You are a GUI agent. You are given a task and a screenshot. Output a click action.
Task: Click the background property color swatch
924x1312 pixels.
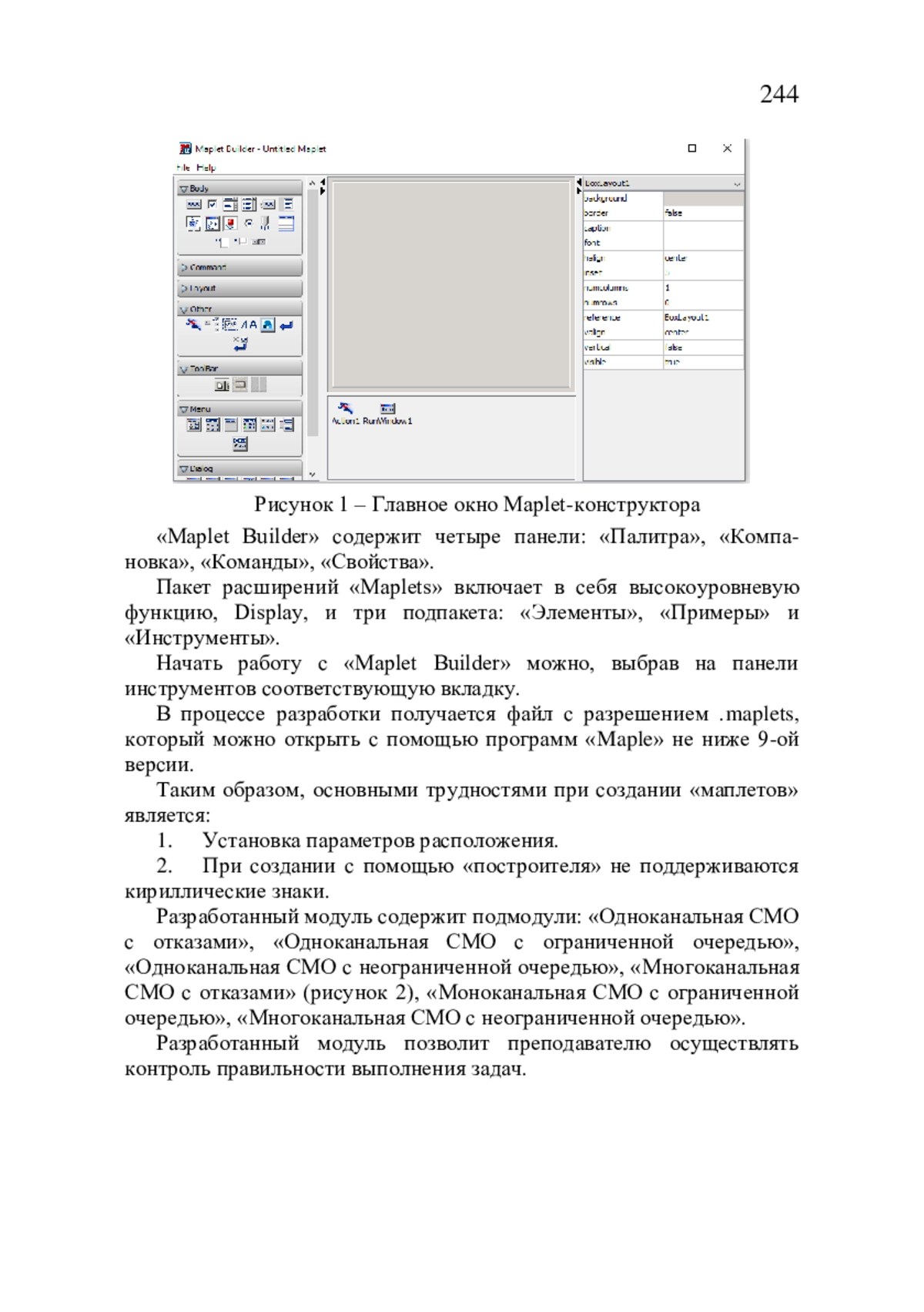(702, 199)
